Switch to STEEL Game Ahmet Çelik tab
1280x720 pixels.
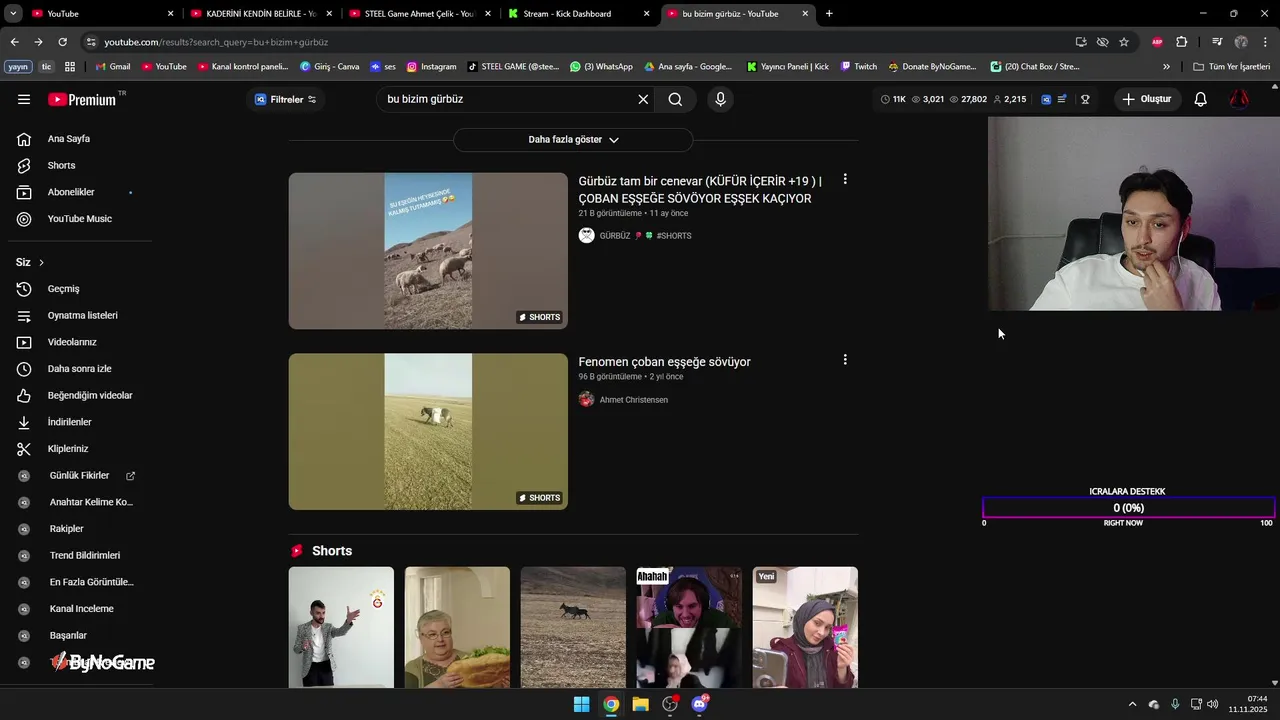pos(418,14)
